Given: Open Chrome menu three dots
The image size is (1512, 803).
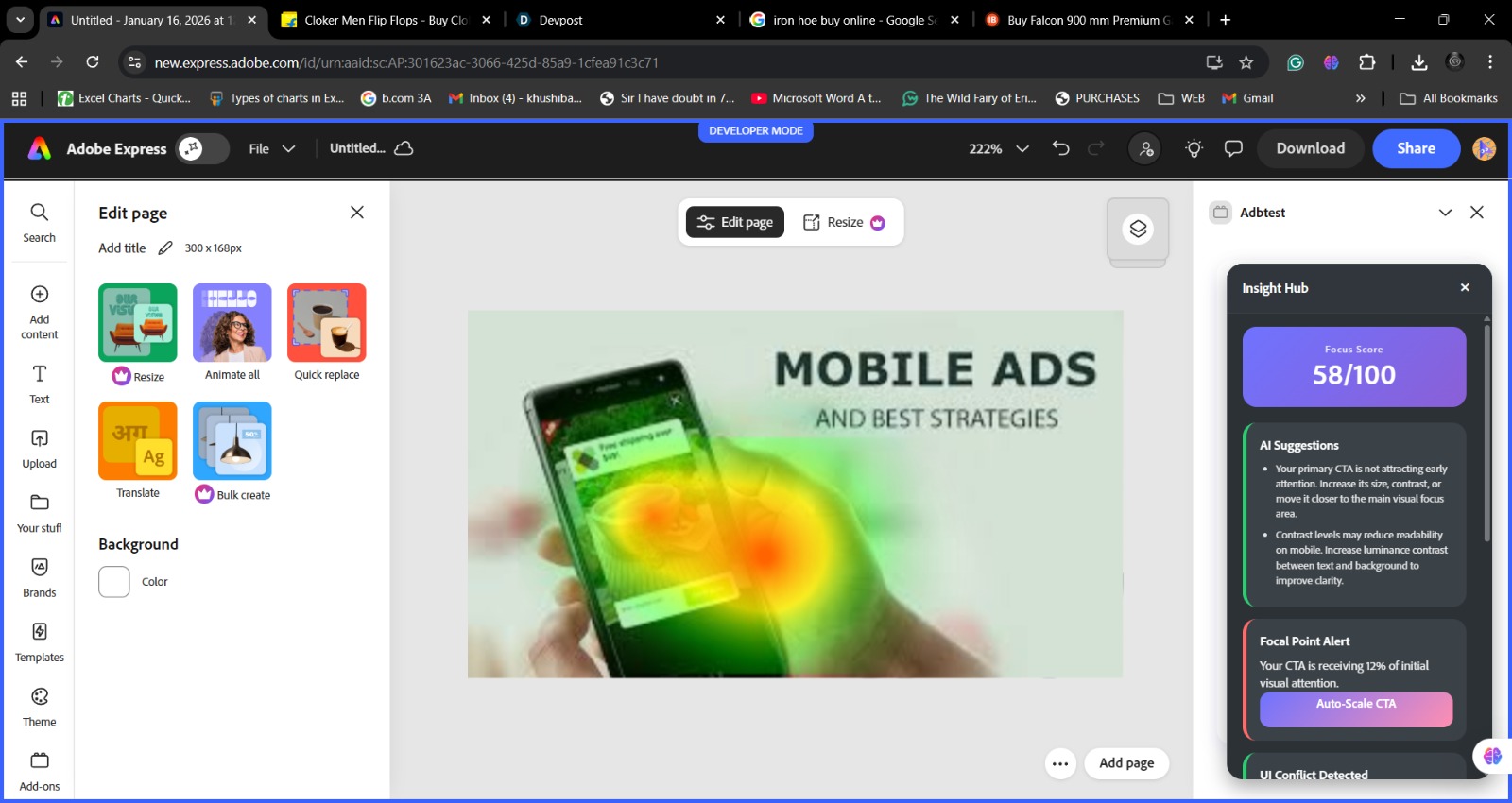Looking at the screenshot, I should coord(1490,62).
